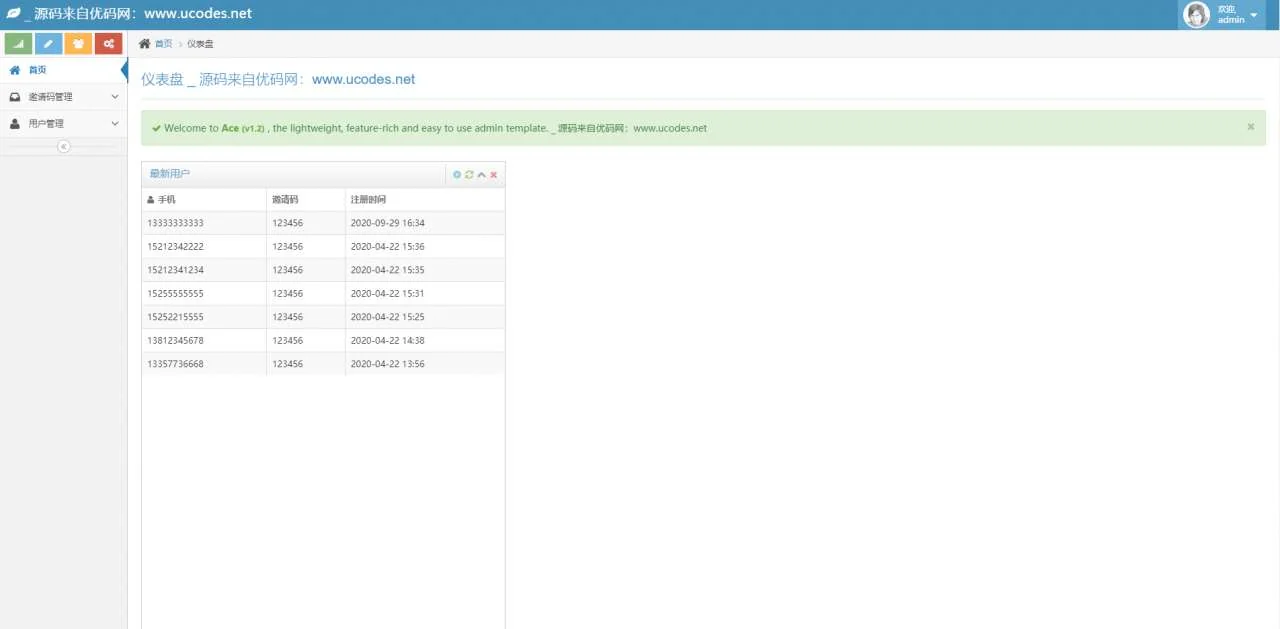Click the green signal chart shortcut button
This screenshot has height=629, width=1280.
point(18,44)
